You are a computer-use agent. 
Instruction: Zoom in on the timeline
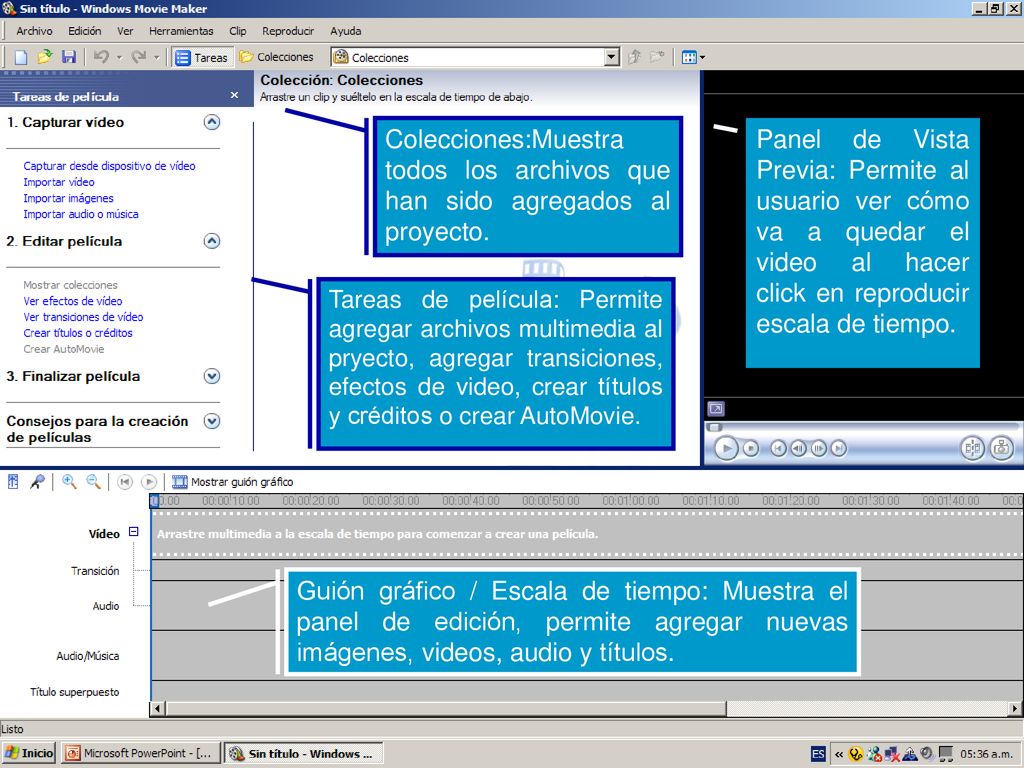point(69,482)
